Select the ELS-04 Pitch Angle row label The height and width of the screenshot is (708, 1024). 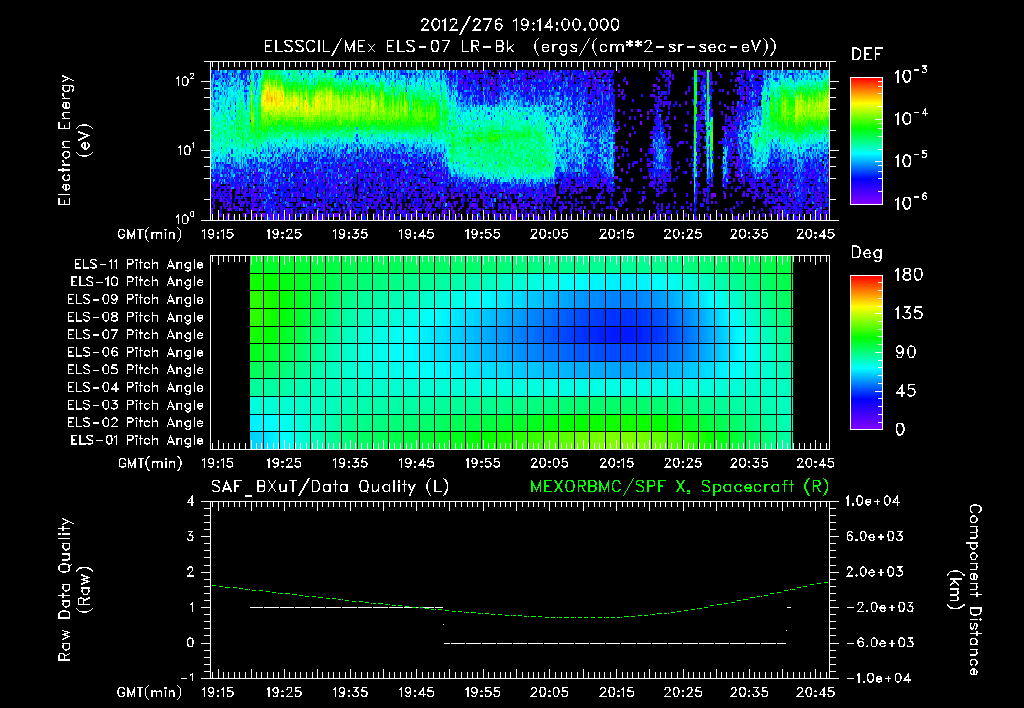[x=135, y=387]
